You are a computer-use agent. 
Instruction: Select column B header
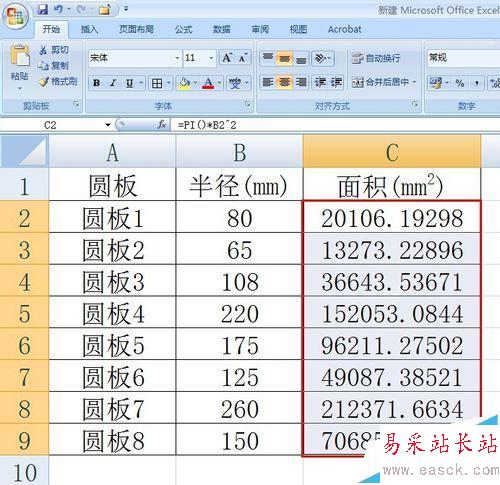tap(239, 152)
